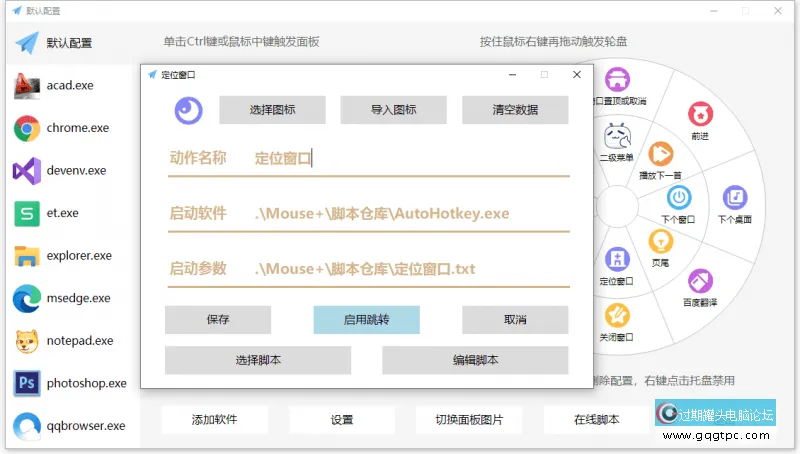
Task: Click the 选择脚本 button
Action: (x=258, y=361)
